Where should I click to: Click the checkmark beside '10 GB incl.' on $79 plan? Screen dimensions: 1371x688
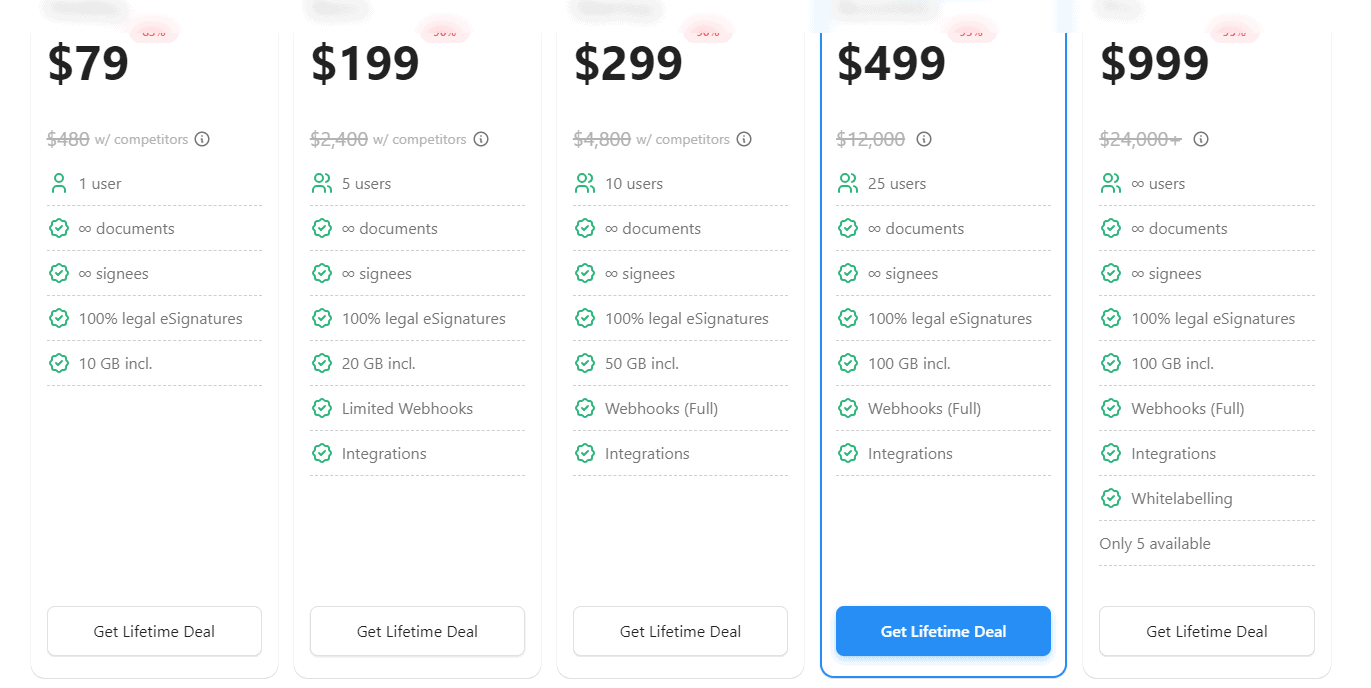tap(58, 363)
